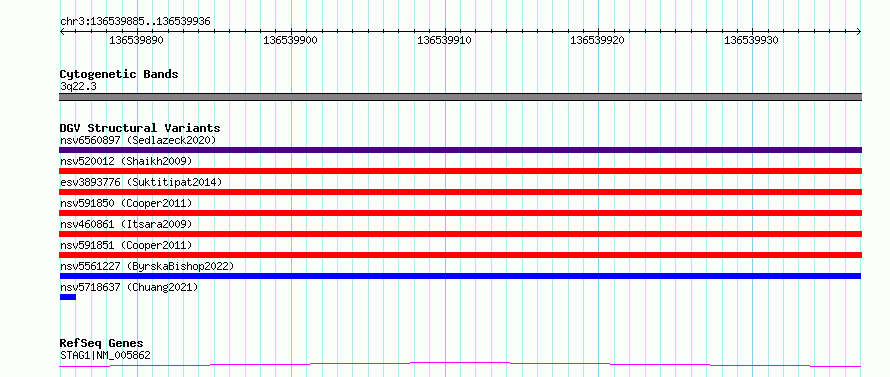
Task: Select the red bar under nsv591850
Action: pyautogui.click(x=460, y=213)
